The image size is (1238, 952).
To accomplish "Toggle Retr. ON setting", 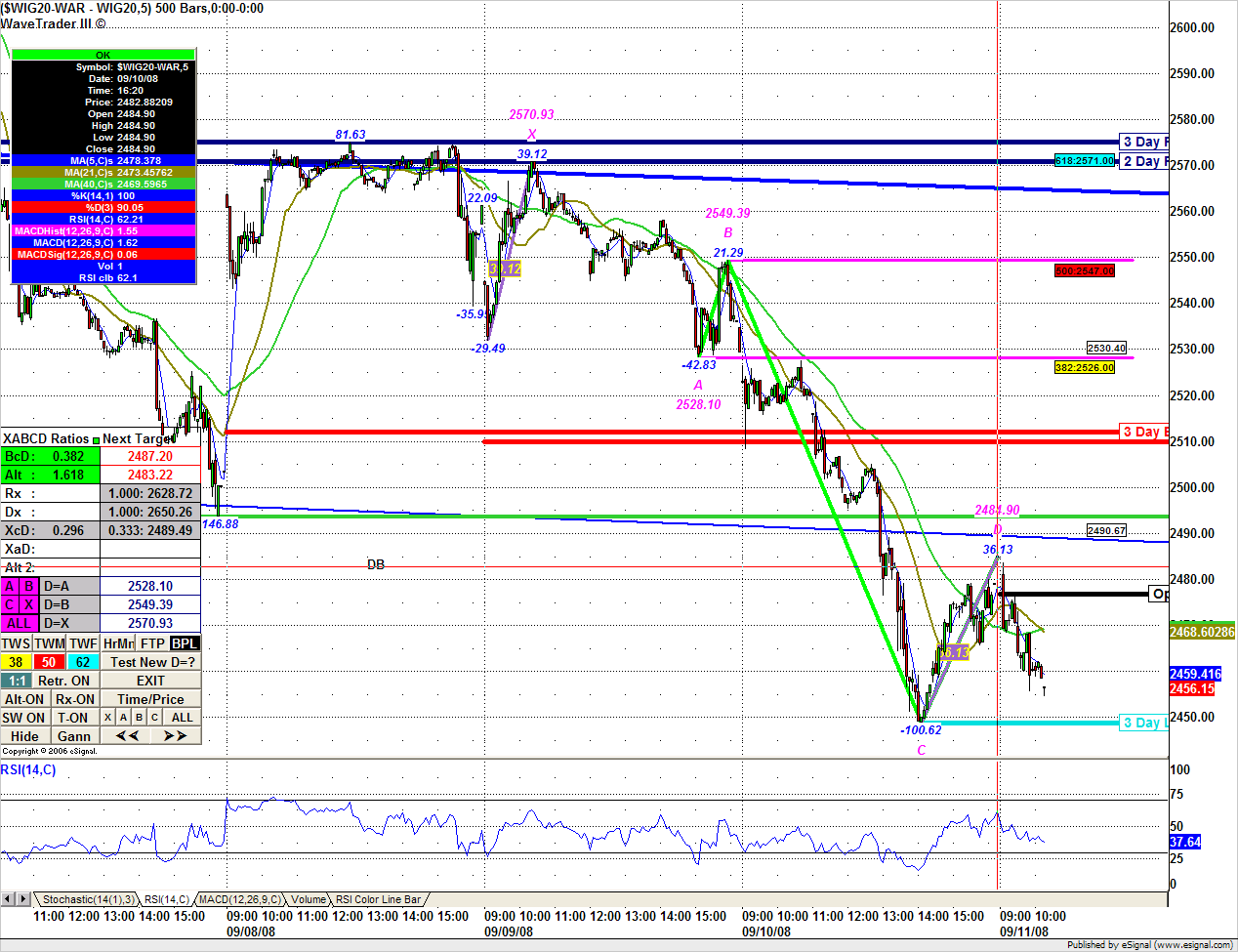I will [65, 681].
